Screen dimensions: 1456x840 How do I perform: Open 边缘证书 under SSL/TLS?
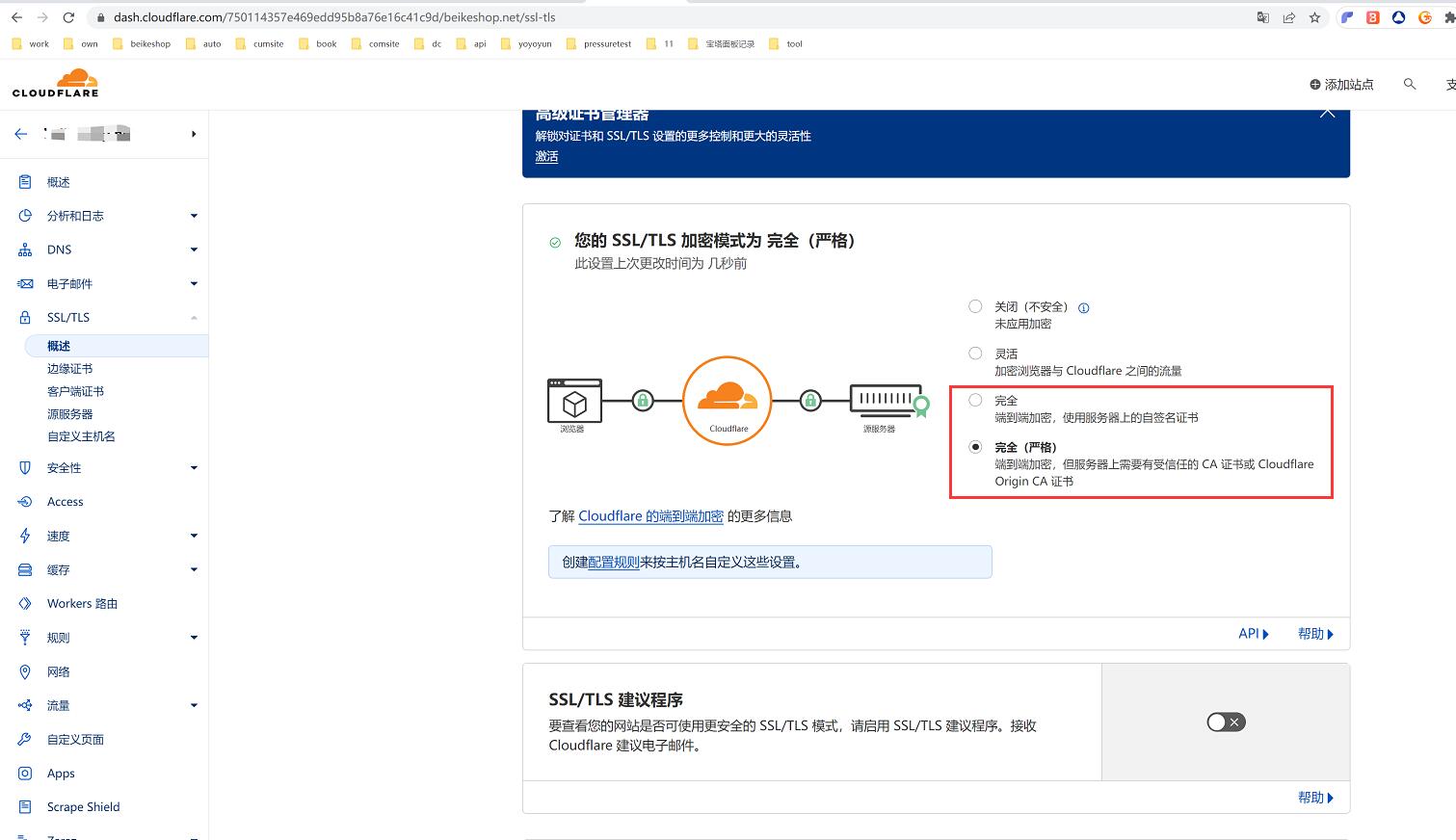pyautogui.click(x=69, y=369)
